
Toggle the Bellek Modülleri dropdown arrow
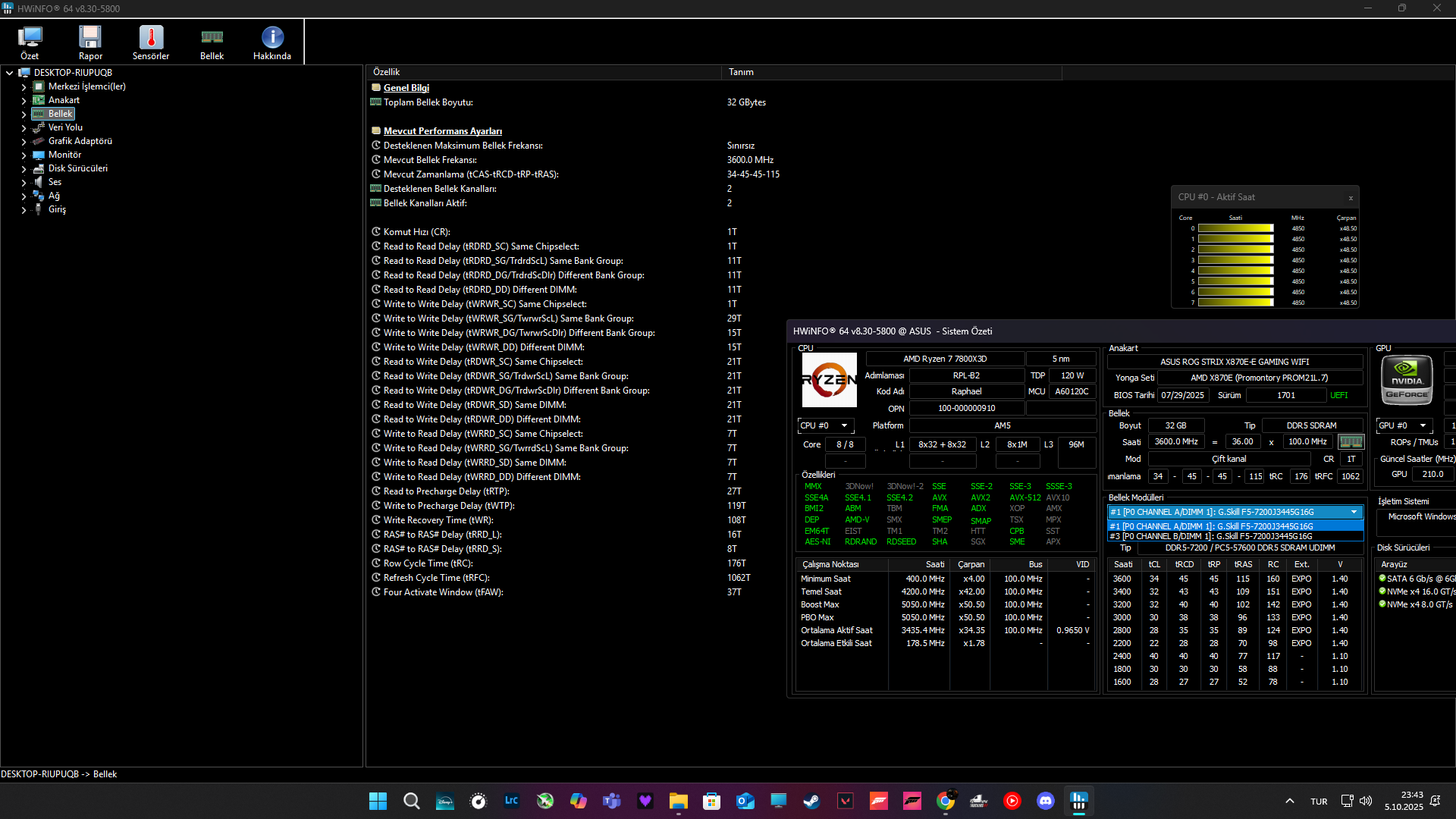point(1354,512)
